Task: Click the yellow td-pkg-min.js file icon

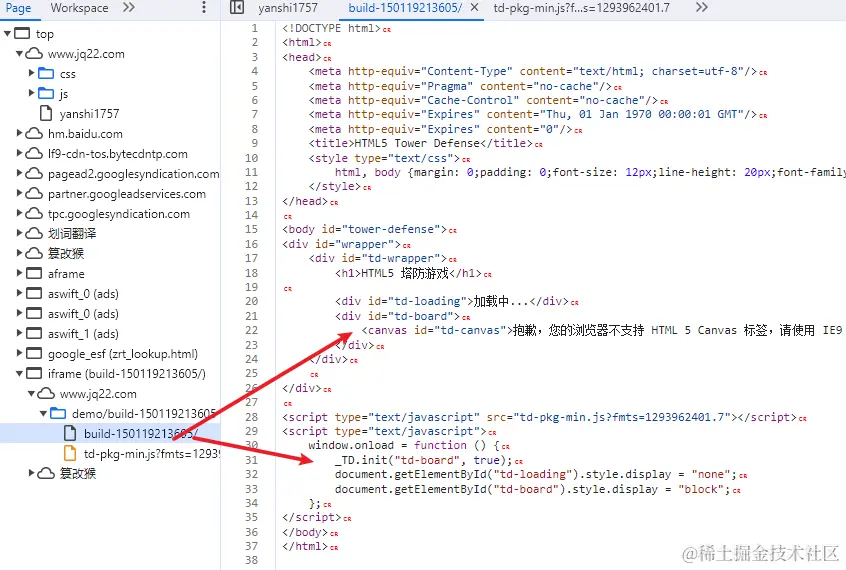Action: 70,453
